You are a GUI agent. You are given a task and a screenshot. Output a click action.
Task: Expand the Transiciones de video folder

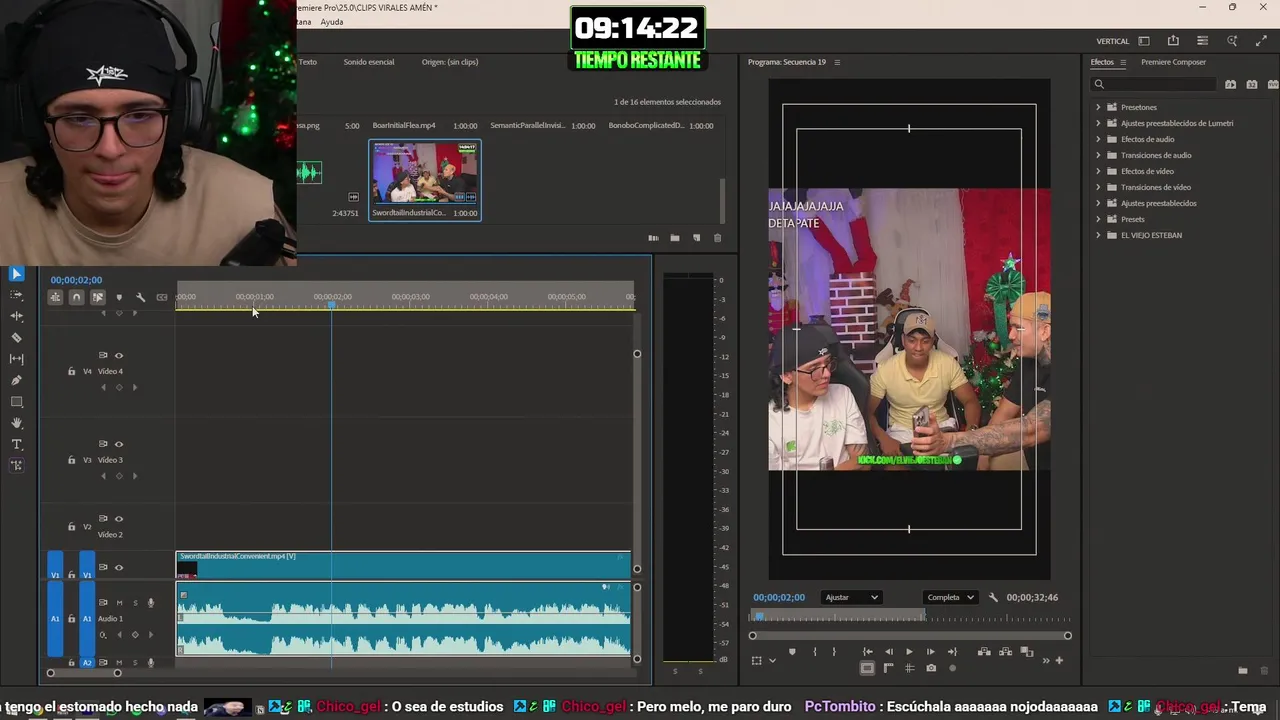(1098, 187)
